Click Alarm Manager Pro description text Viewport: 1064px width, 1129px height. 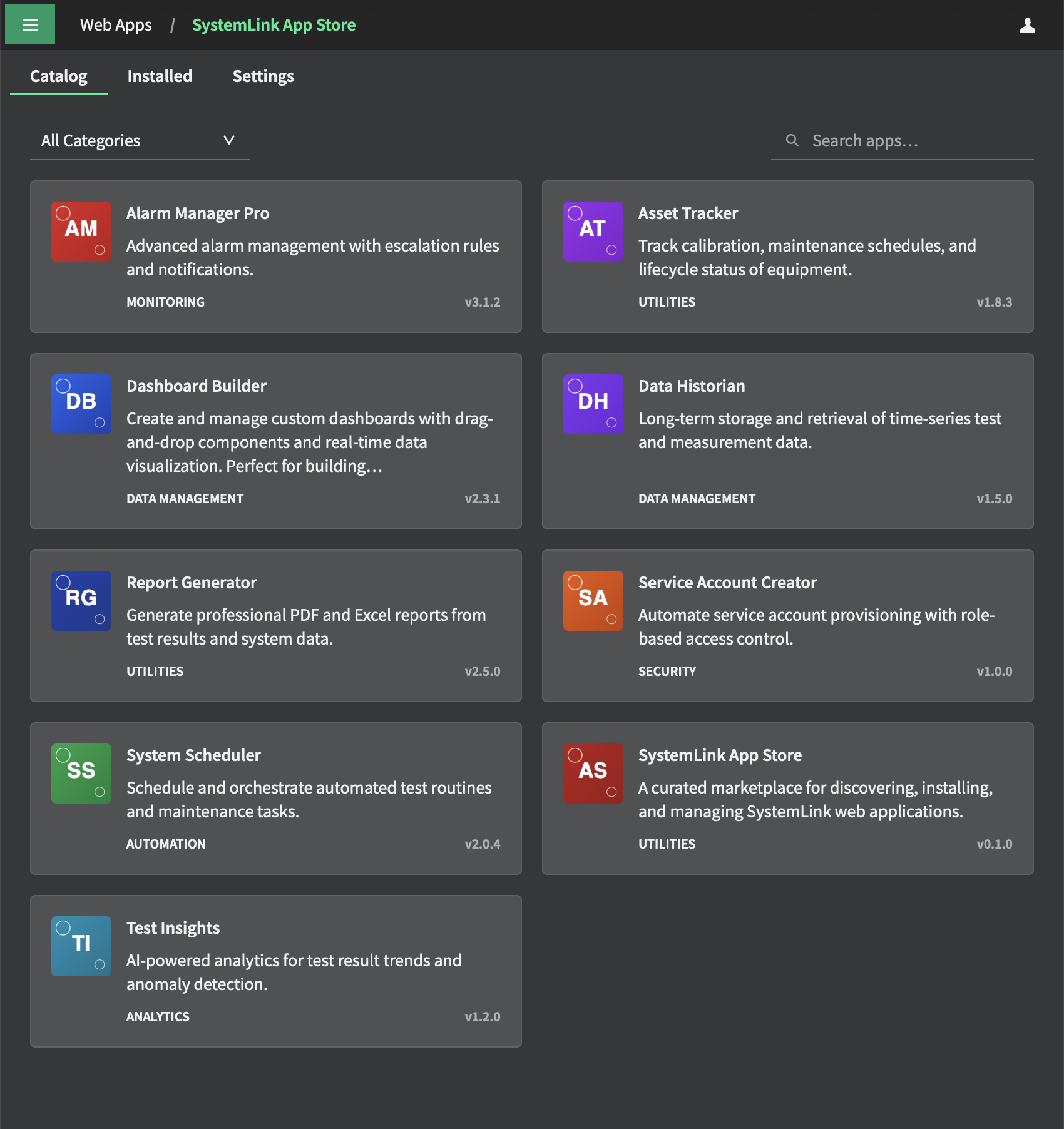[x=313, y=258]
